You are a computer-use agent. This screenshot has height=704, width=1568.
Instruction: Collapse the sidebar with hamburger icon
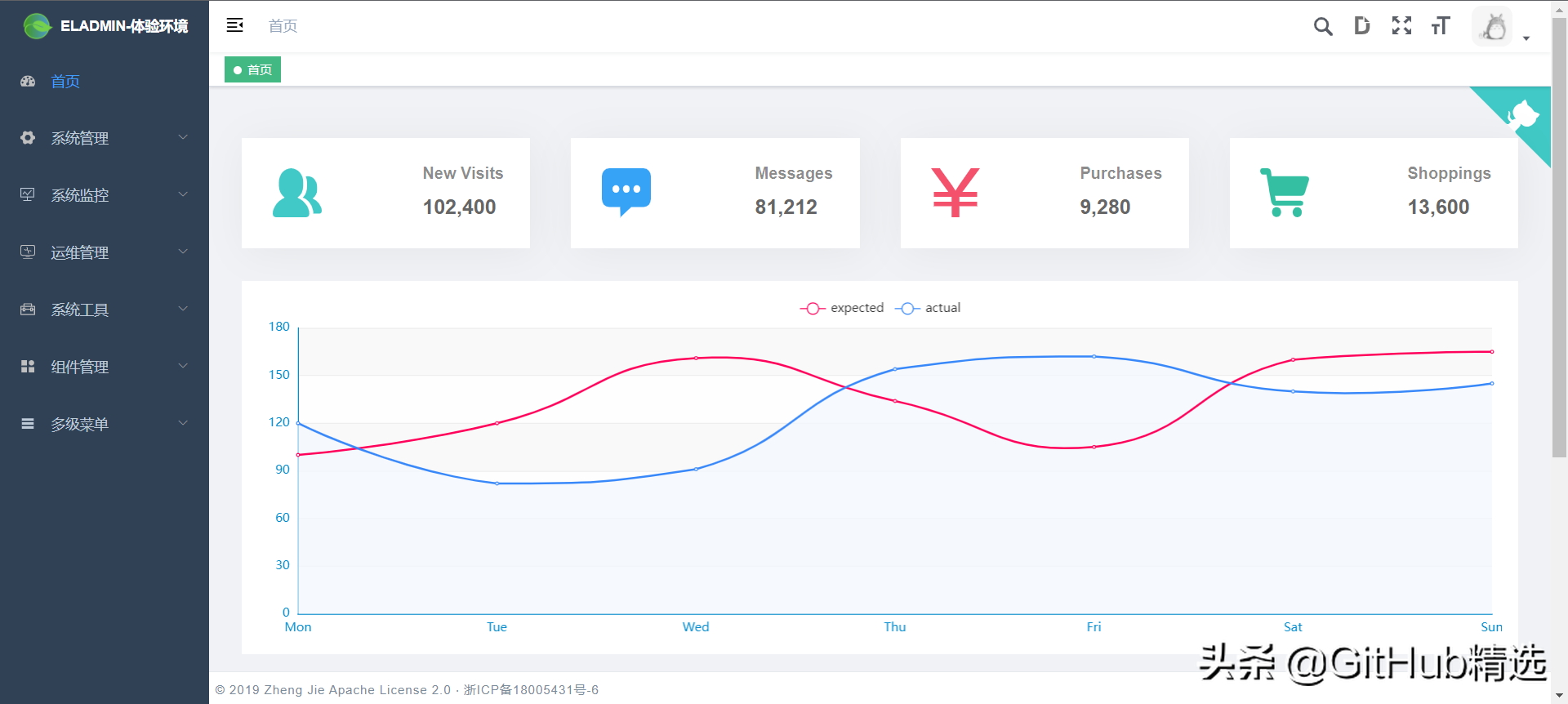click(235, 25)
